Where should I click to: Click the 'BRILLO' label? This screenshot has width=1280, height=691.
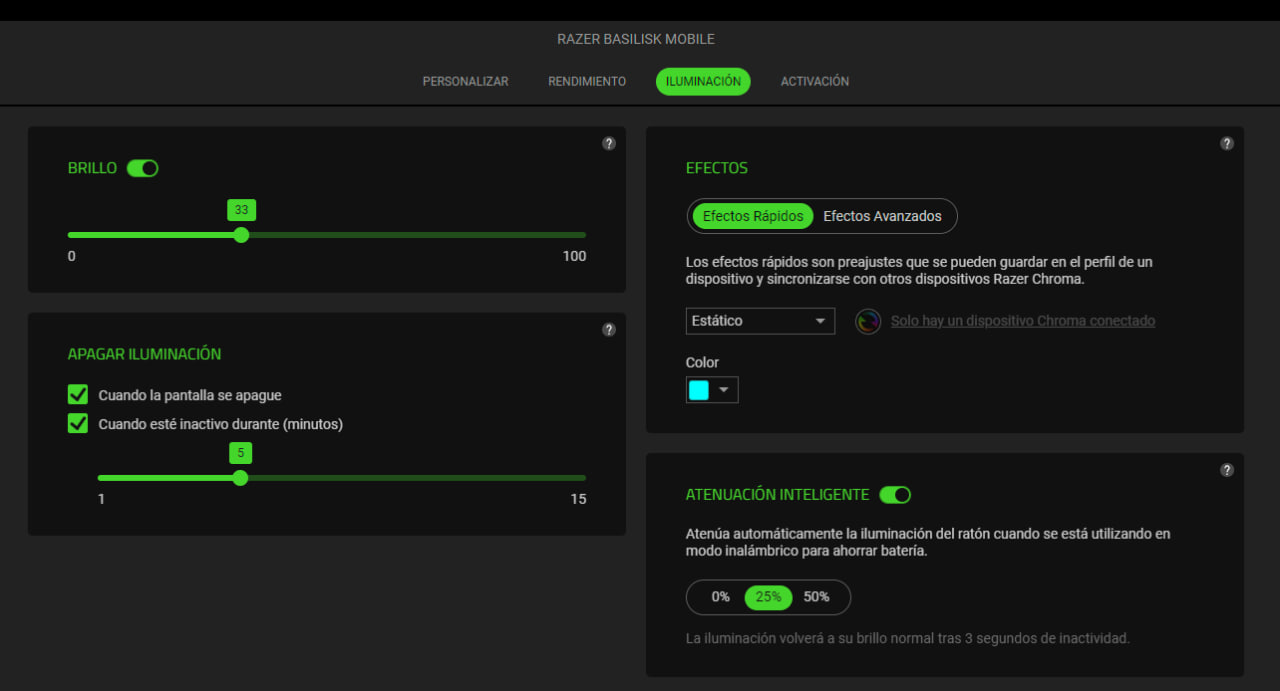pyautogui.click(x=92, y=168)
